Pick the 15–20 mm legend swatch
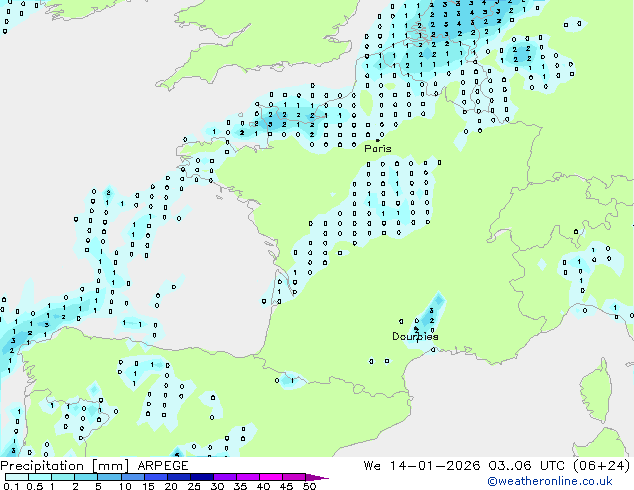 point(155,477)
